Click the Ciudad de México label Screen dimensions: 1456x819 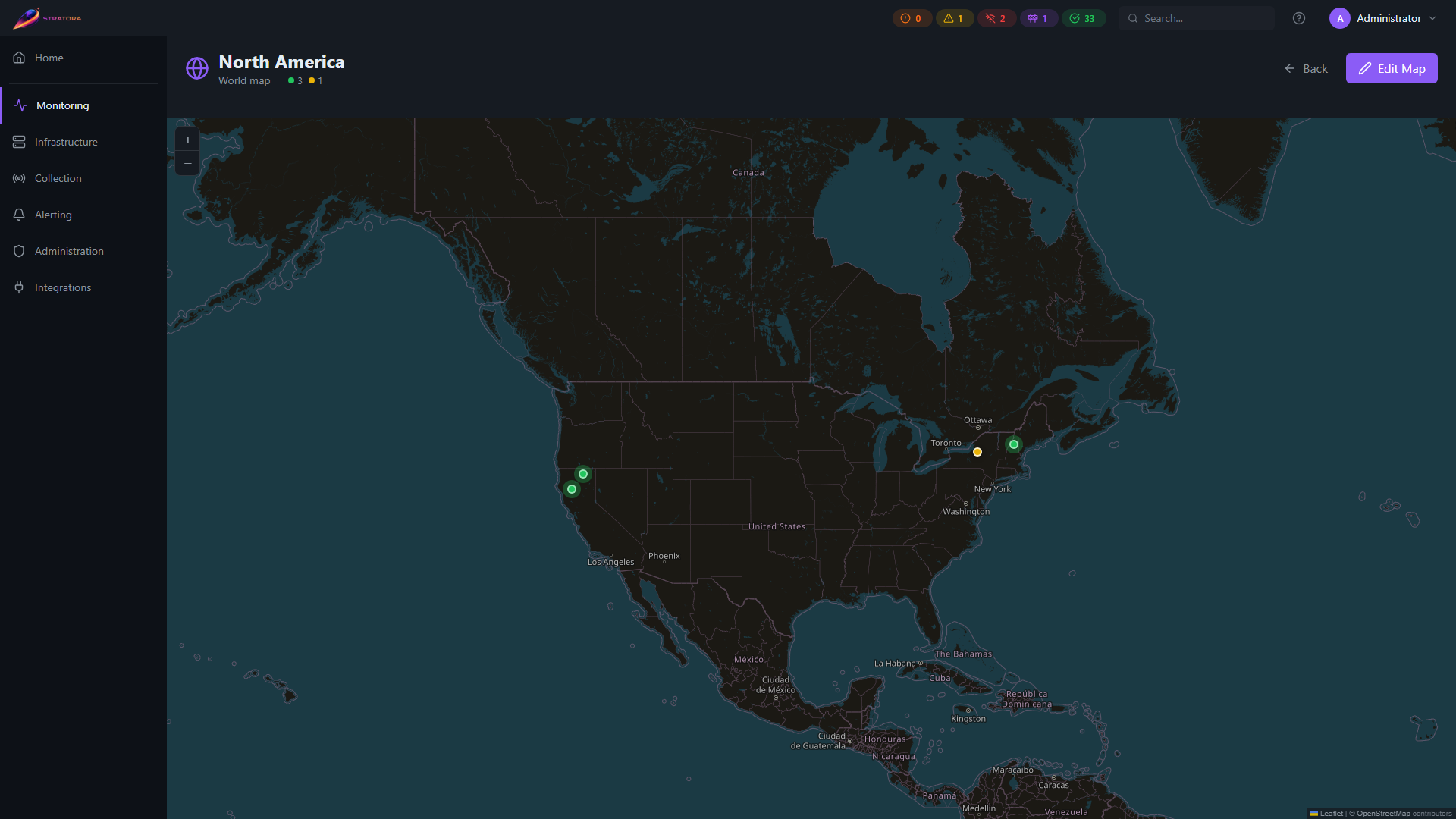point(776,685)
